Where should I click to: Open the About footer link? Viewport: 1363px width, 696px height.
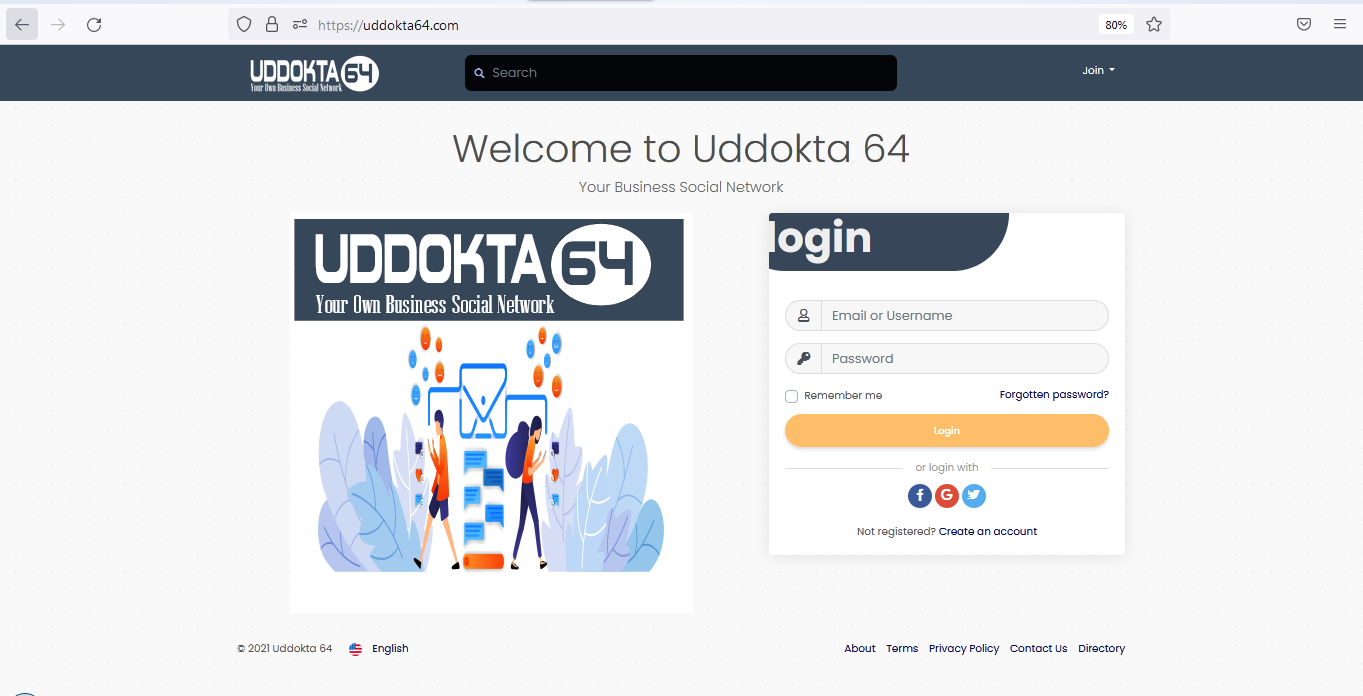coord(860,649)
